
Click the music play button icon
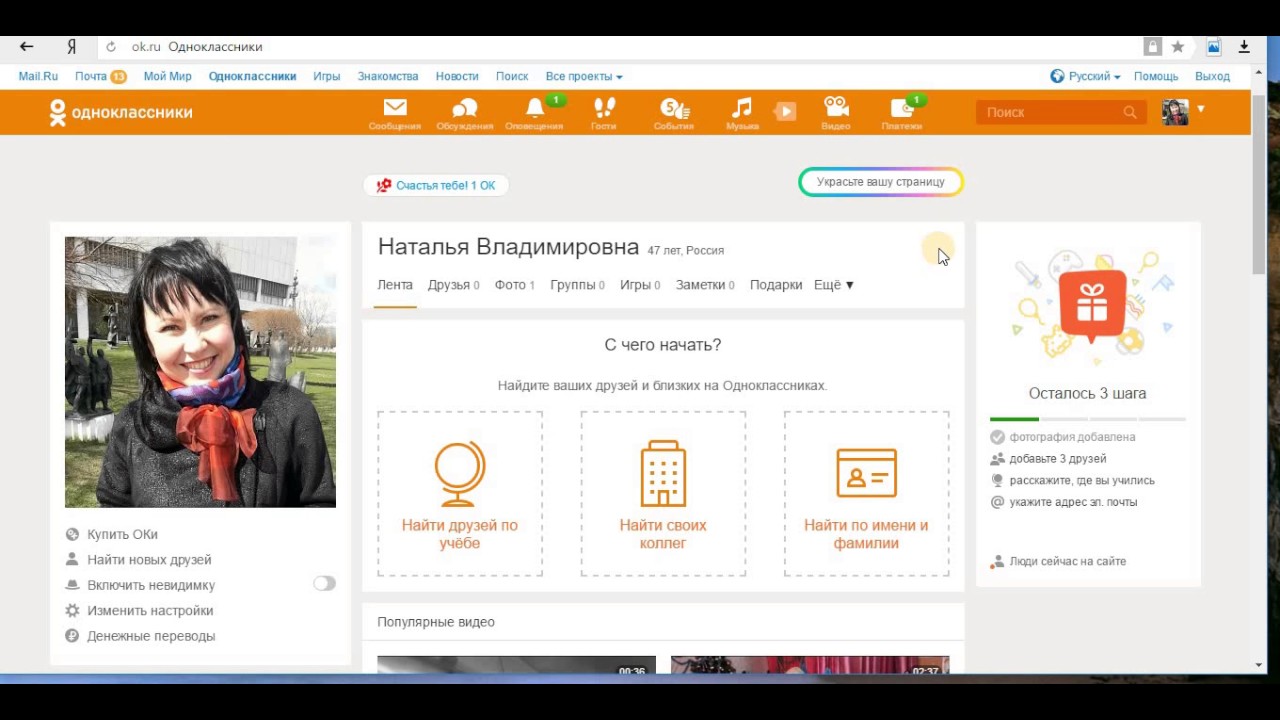[786, 112]
